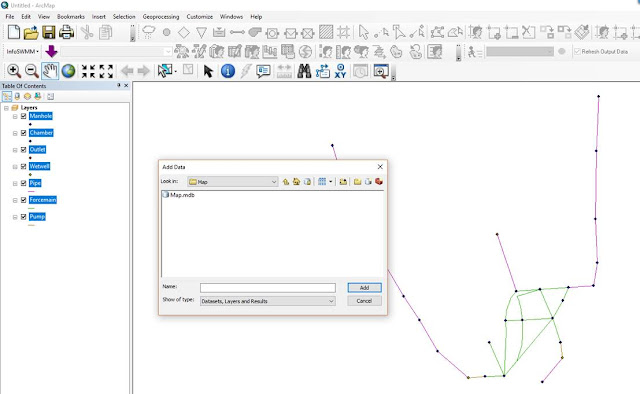
Task: Click the Add button in dialog
Action: (364, 288)
